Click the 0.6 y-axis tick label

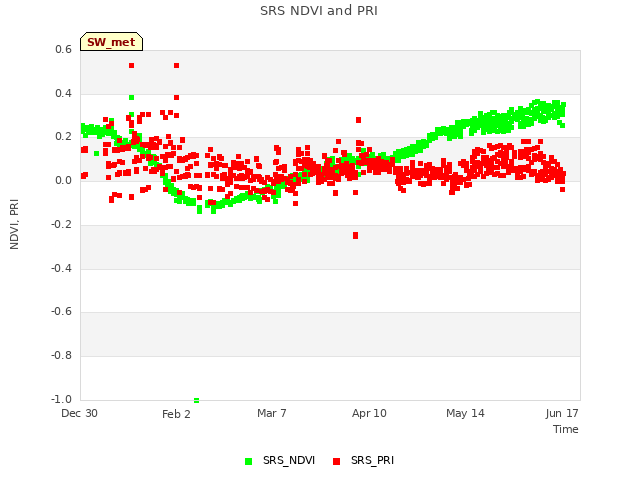coord(63,49)
